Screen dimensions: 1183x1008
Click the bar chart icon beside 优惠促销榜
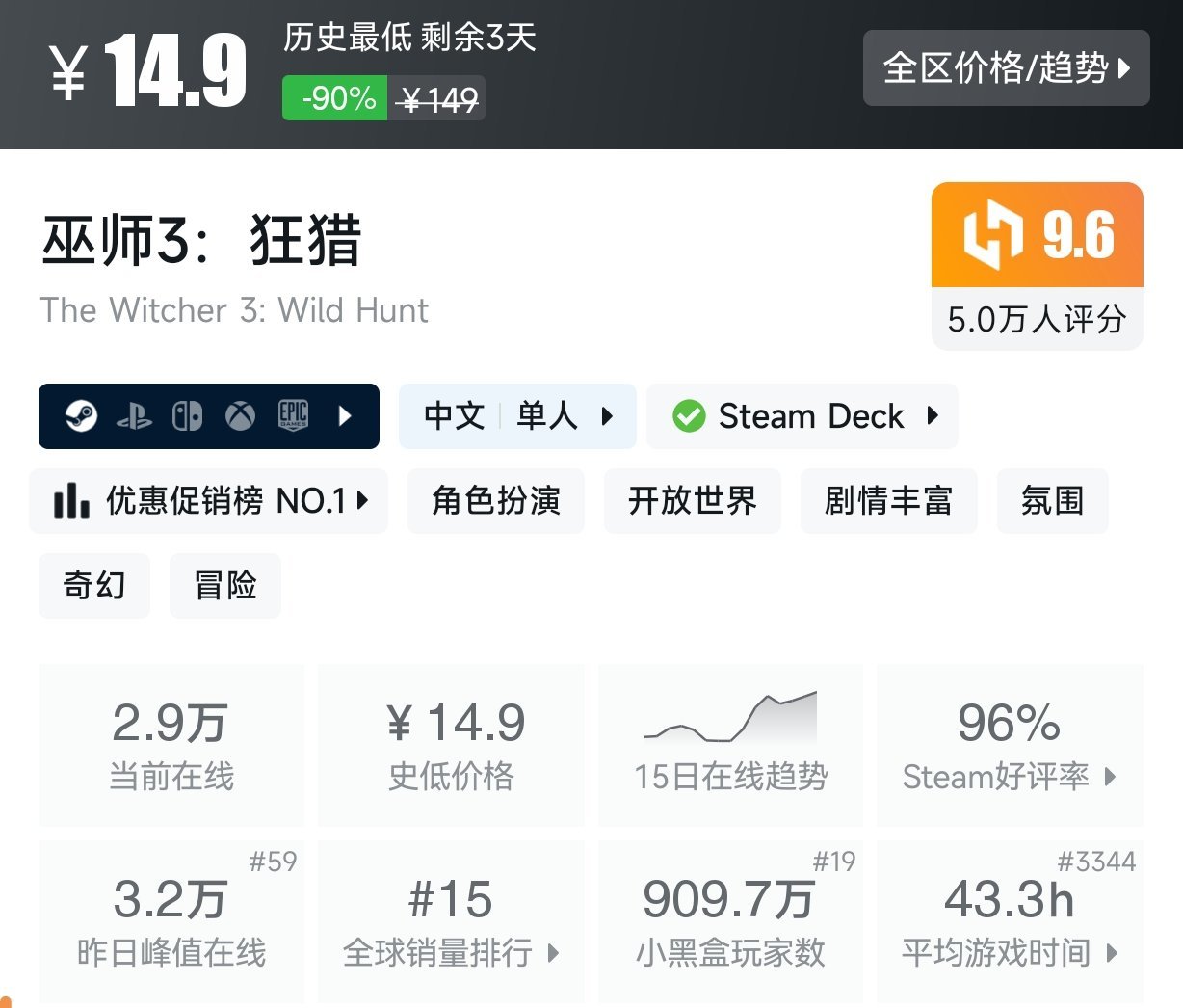coord(71,500)
